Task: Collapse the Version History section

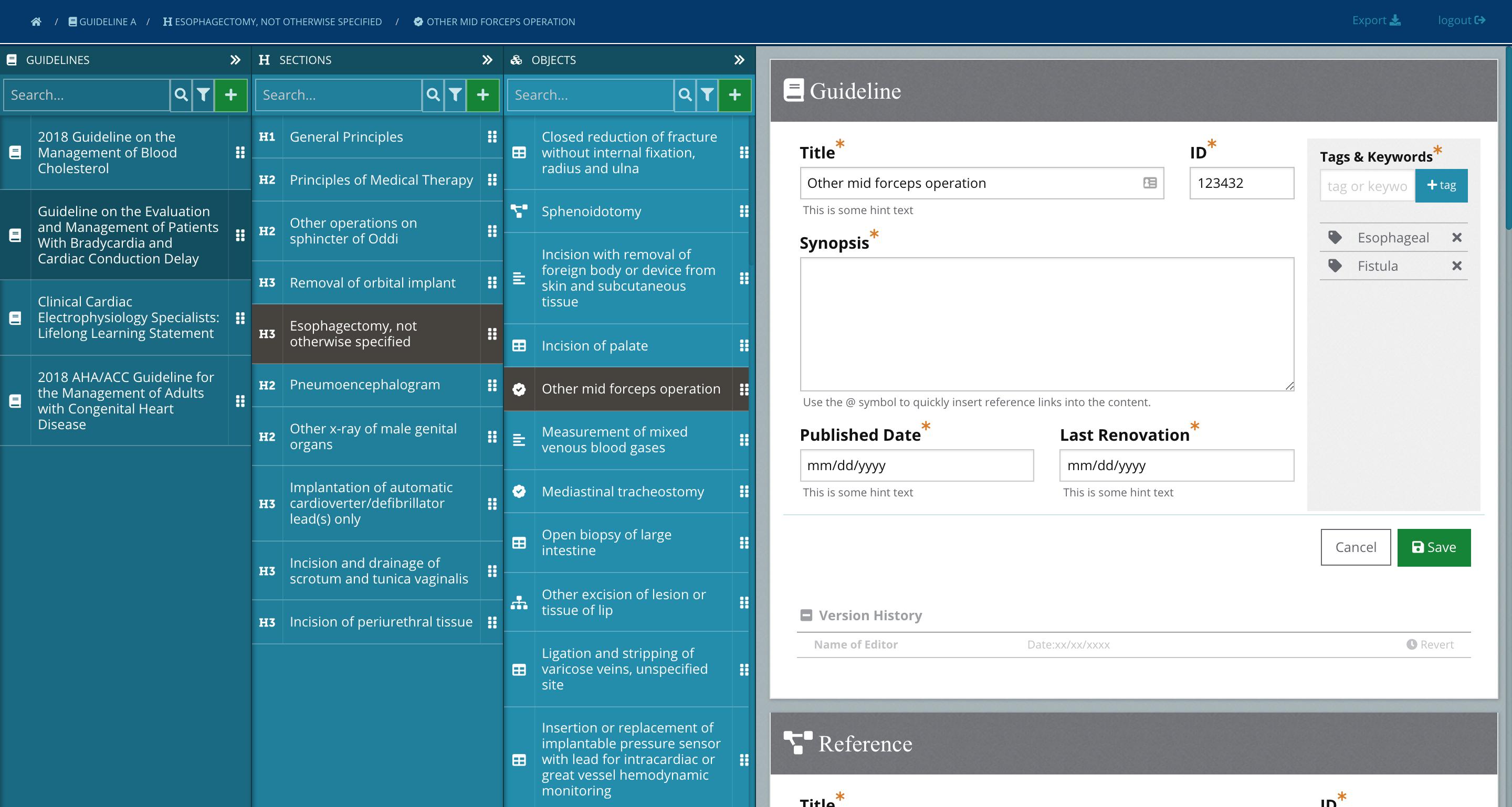Action: coord(806,615)
